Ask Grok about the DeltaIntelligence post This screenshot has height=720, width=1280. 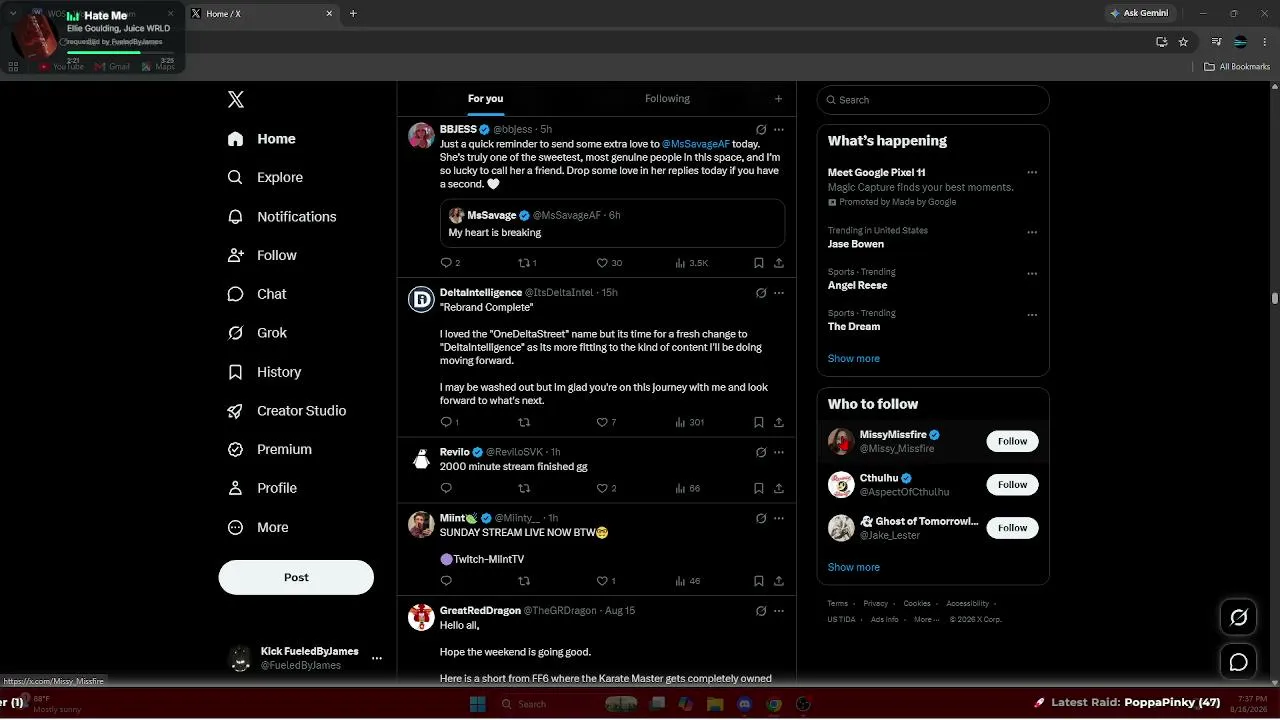click(x=761, y=293)
